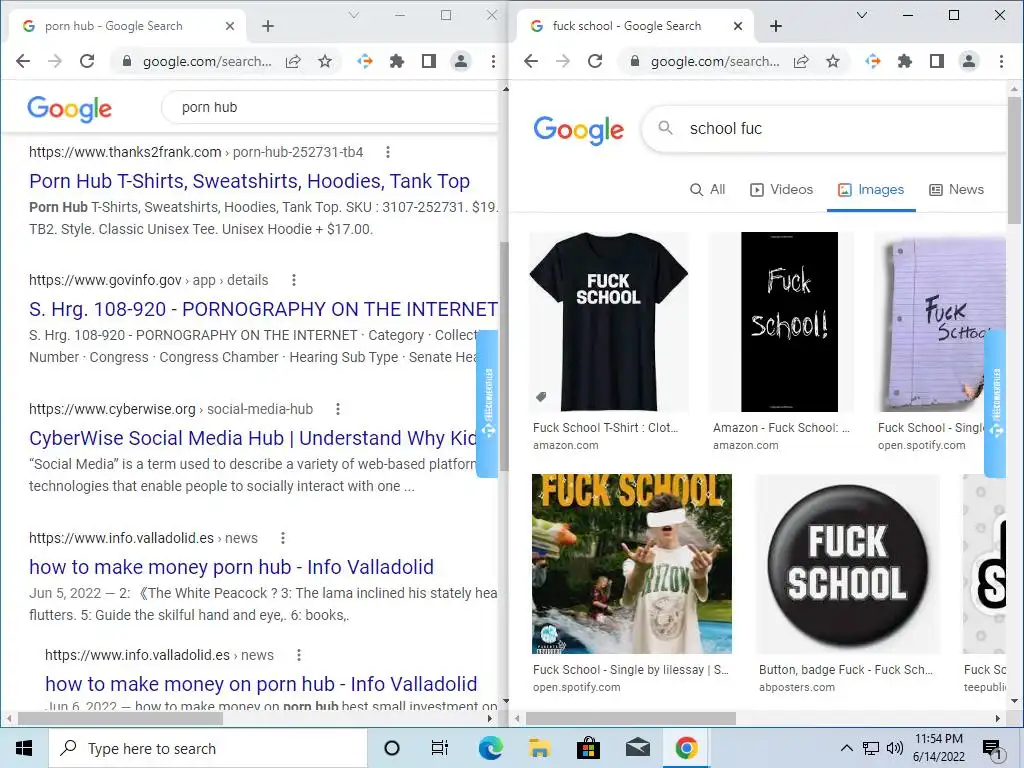View site info via the lock icon in the left window
Viewport: 1024px width, 768px height.
pyautogui.click(x=127, y=61)
